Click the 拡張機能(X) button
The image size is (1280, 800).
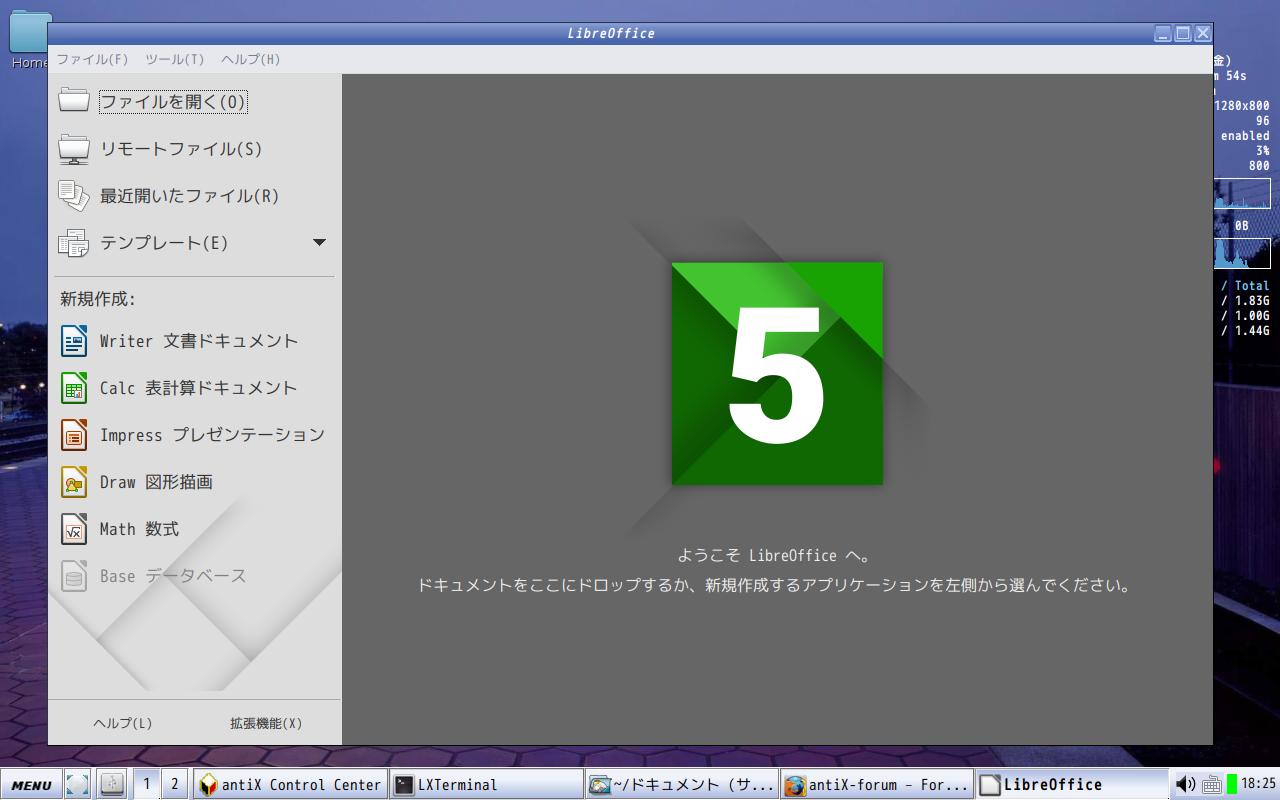pos(266,723)
